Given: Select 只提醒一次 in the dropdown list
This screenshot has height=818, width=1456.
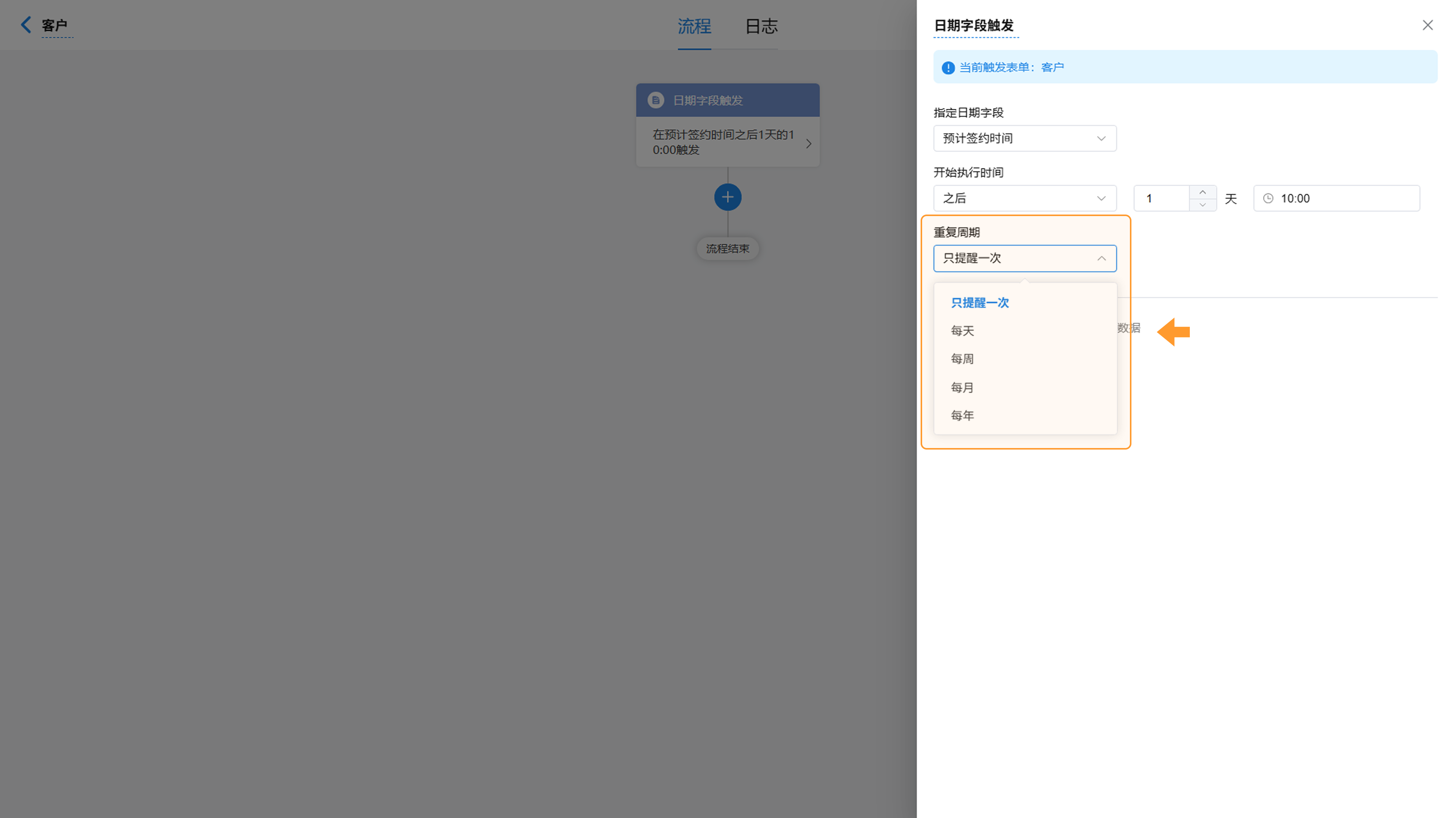Looking at the screenshot, I should (1025, 303).
